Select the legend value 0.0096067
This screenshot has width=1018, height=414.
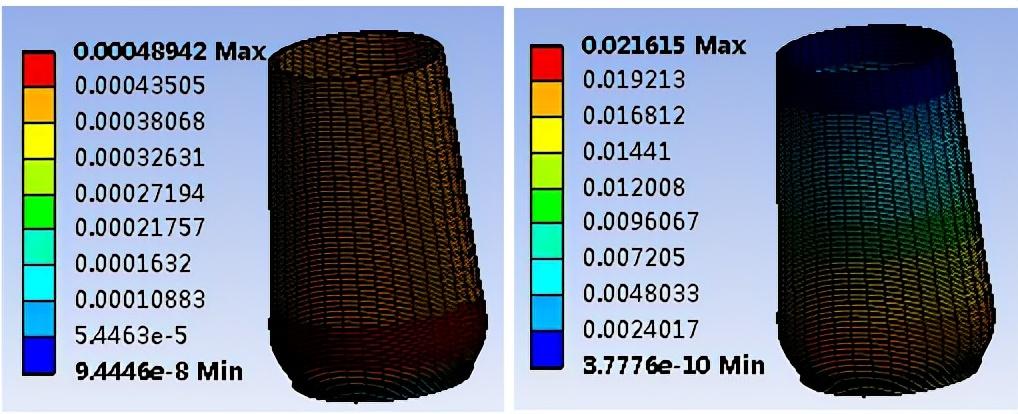[x=639, y=223]
